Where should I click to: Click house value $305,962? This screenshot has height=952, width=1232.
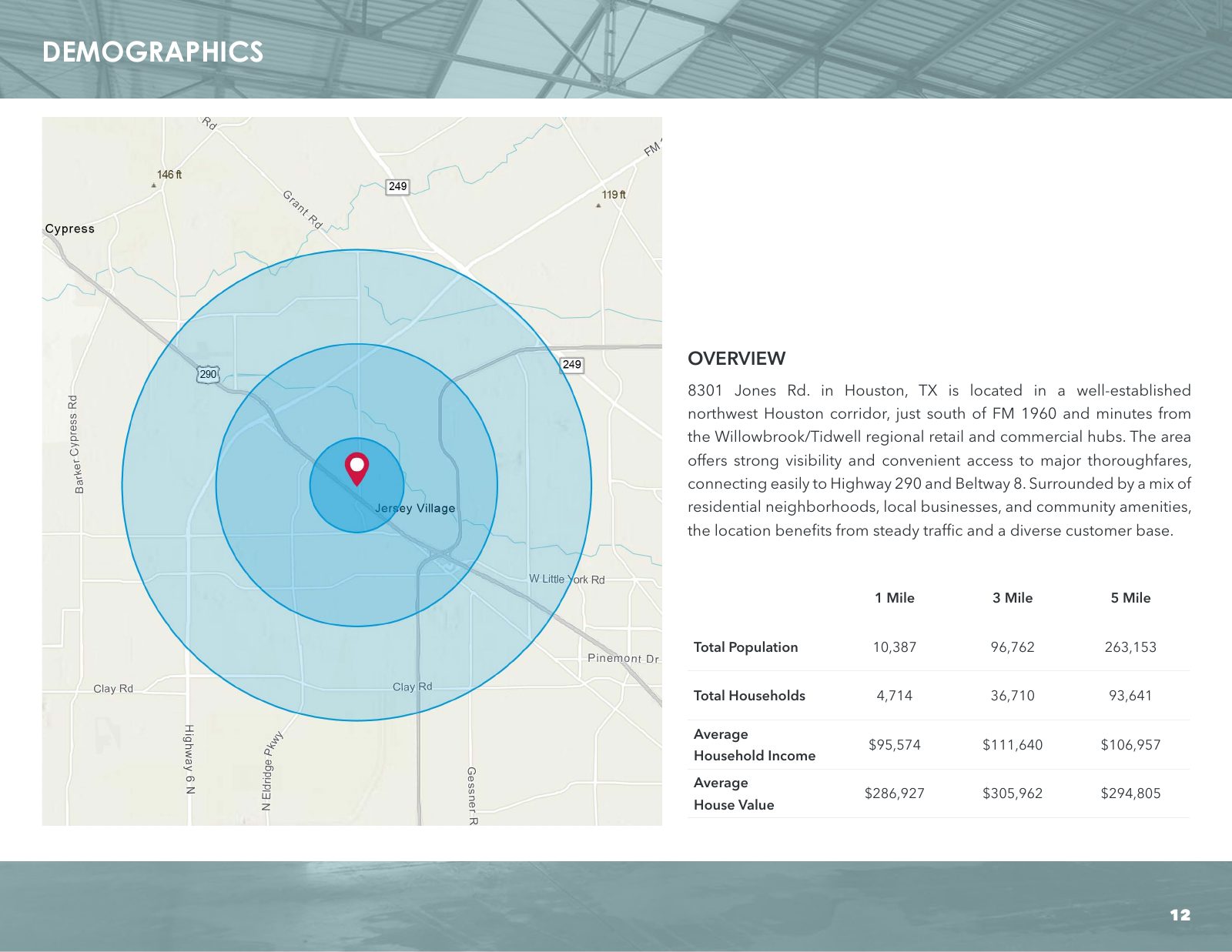1013,793
